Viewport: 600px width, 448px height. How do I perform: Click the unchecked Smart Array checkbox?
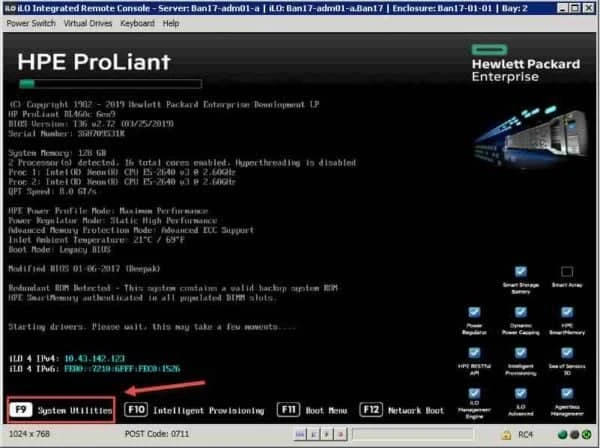(x=567, y=272)
